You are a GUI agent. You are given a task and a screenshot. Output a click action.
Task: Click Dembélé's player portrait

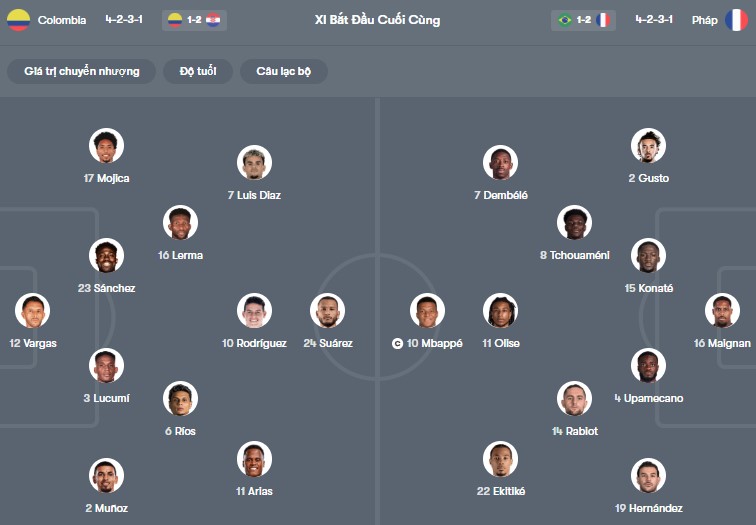500,163
